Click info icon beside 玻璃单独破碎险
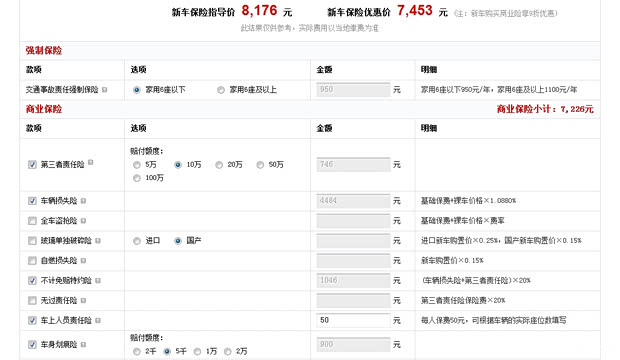 98,241
